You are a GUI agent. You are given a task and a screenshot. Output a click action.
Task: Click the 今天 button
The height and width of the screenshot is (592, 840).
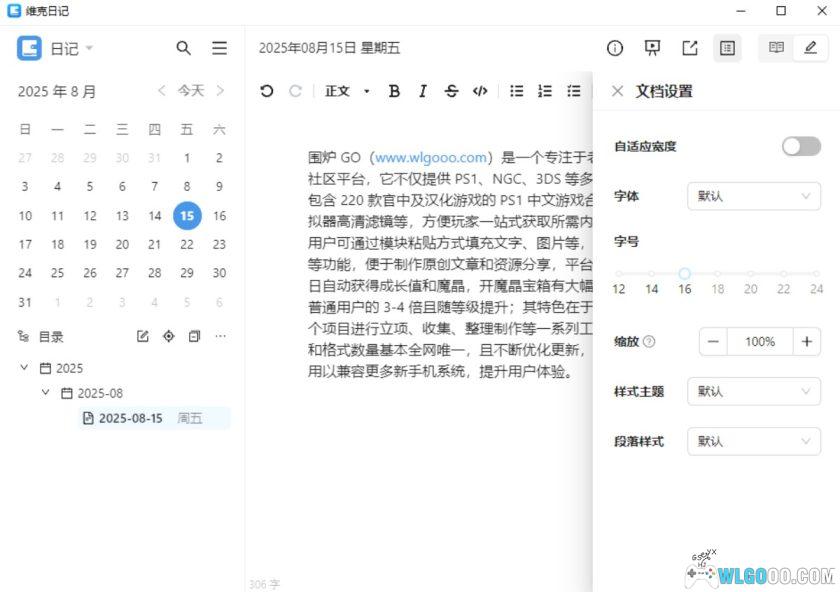tap(191, 90)
